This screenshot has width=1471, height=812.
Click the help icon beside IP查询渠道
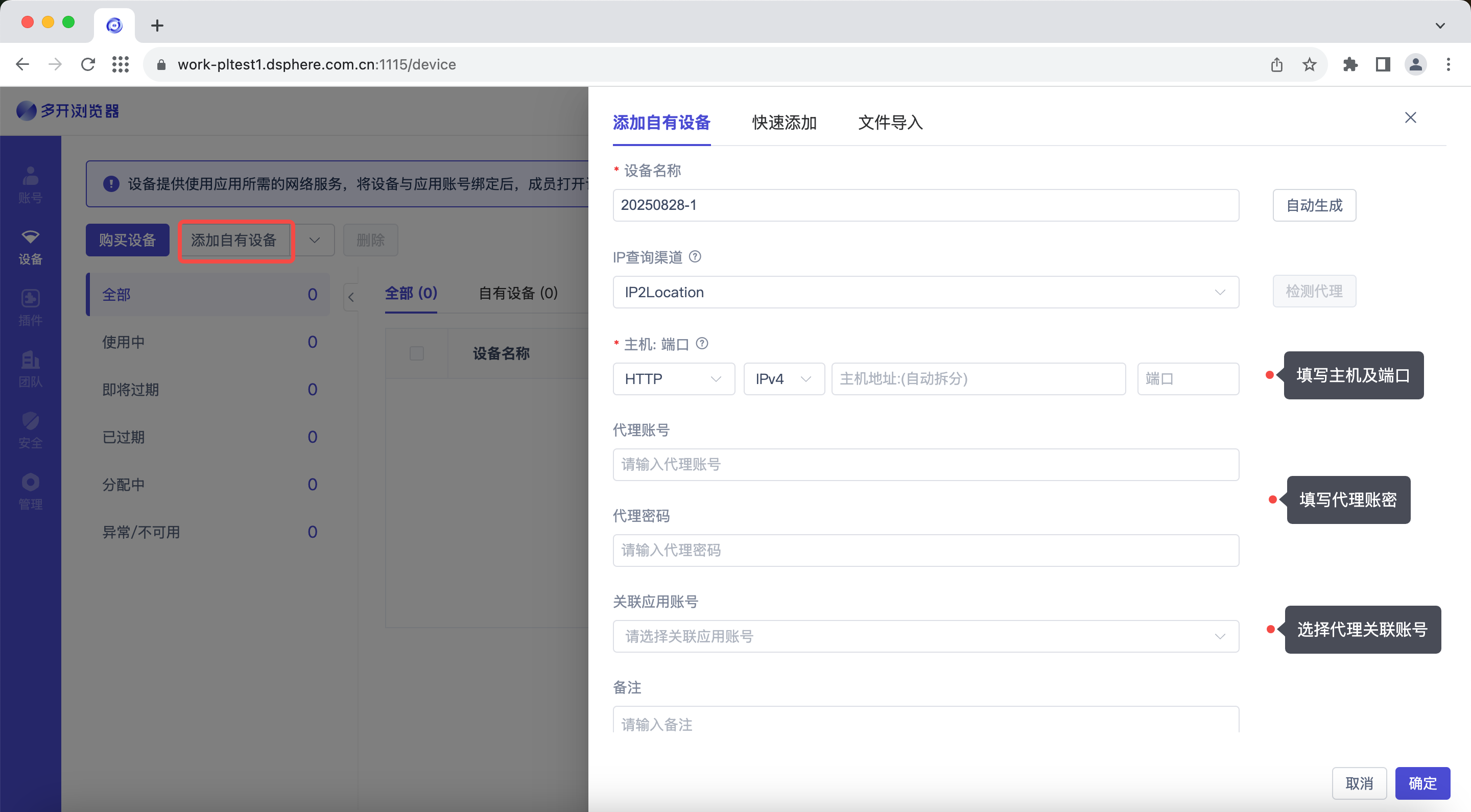tap(695, 256)
